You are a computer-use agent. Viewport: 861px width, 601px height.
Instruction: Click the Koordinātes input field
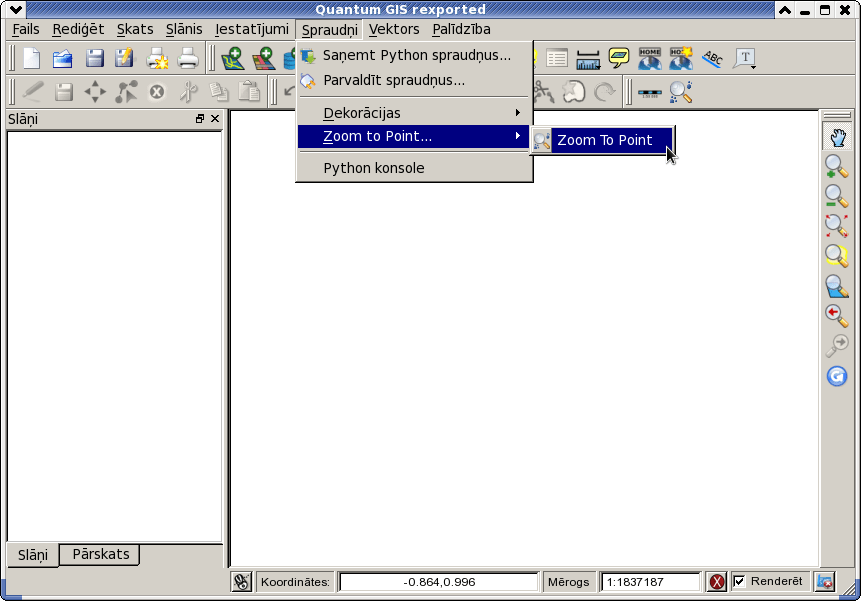point(439,582)
